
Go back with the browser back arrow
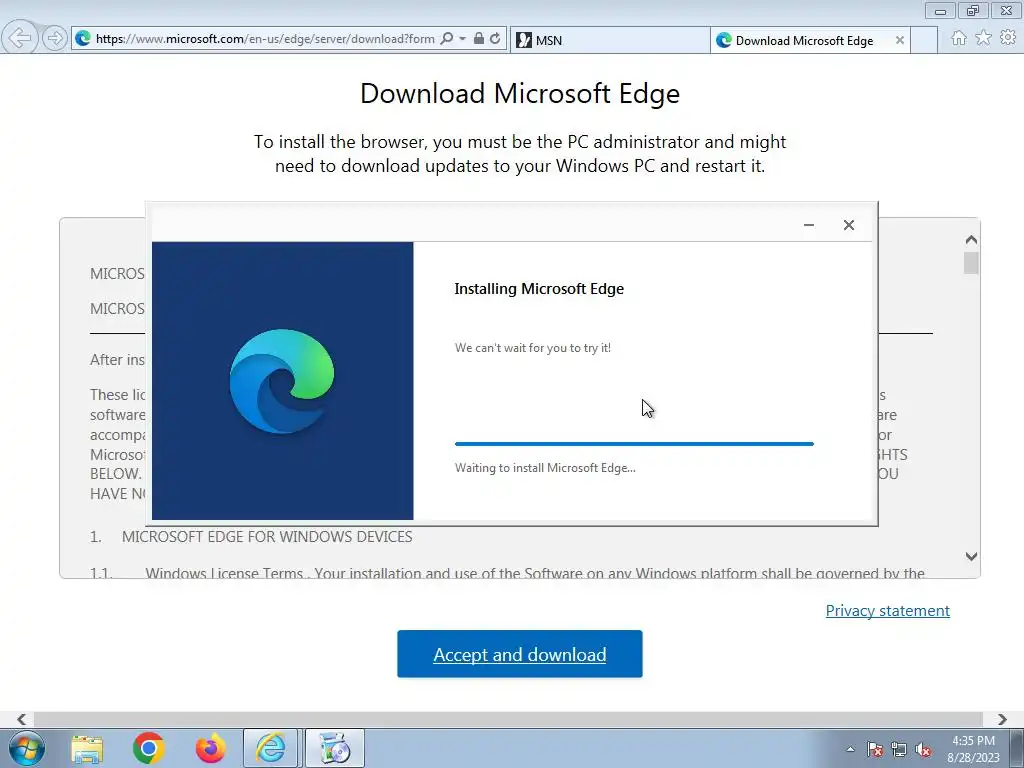pyautogui.click(x=20, y=38)
